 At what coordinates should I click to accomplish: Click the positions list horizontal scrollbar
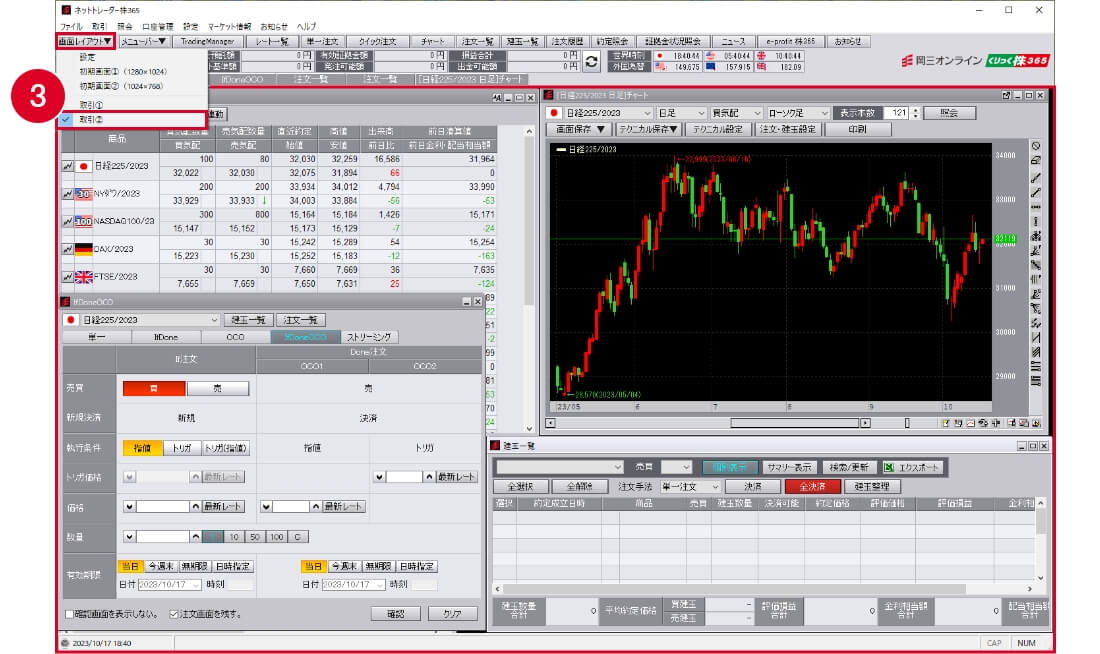click(764, 589)
